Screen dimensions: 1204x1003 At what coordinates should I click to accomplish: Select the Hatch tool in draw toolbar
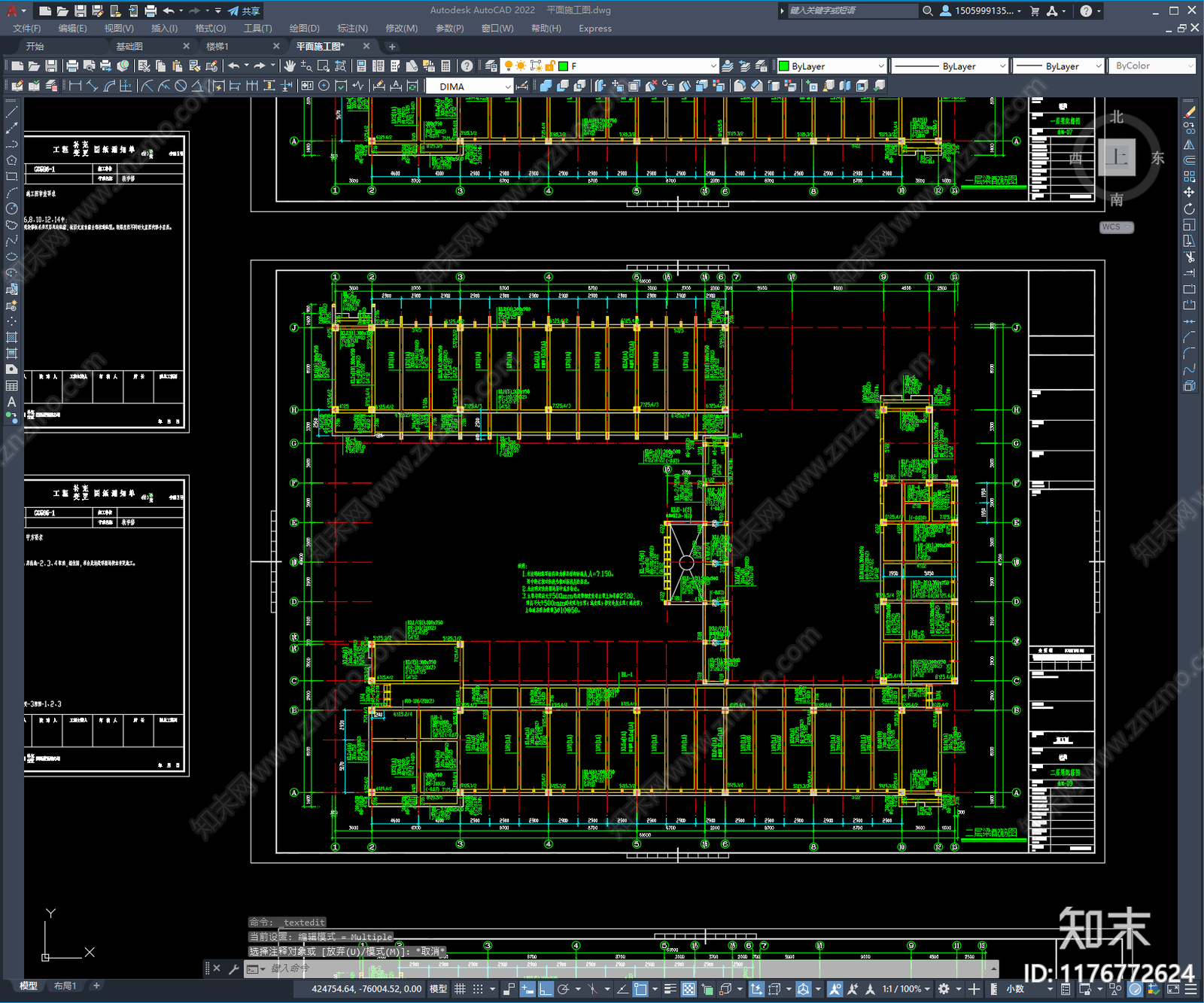click(x=11, y=337)
